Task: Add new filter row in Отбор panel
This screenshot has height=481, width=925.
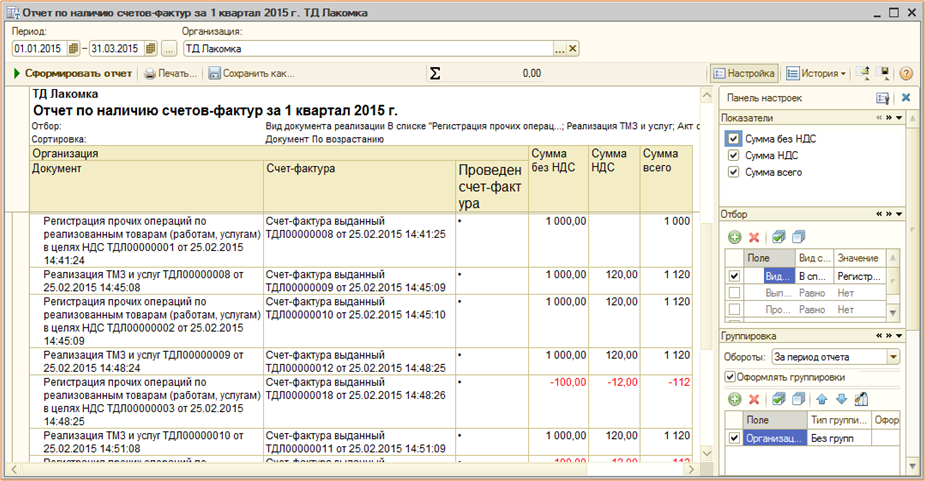Action: coord(734,237)
